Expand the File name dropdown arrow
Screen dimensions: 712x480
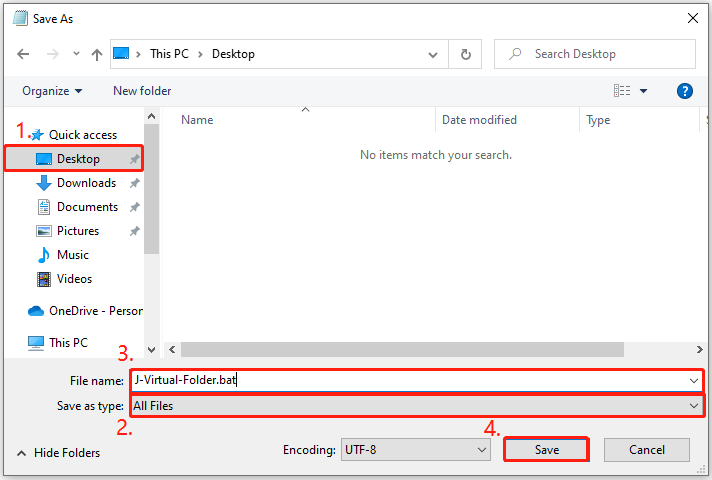tap(693, 381)
